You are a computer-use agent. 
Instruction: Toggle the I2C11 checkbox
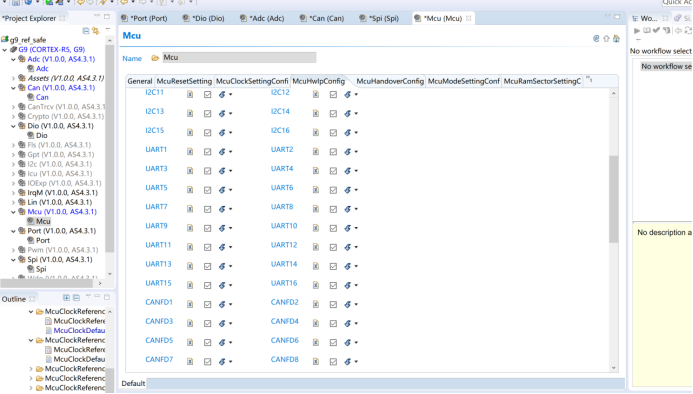click(x=207, y=95)
